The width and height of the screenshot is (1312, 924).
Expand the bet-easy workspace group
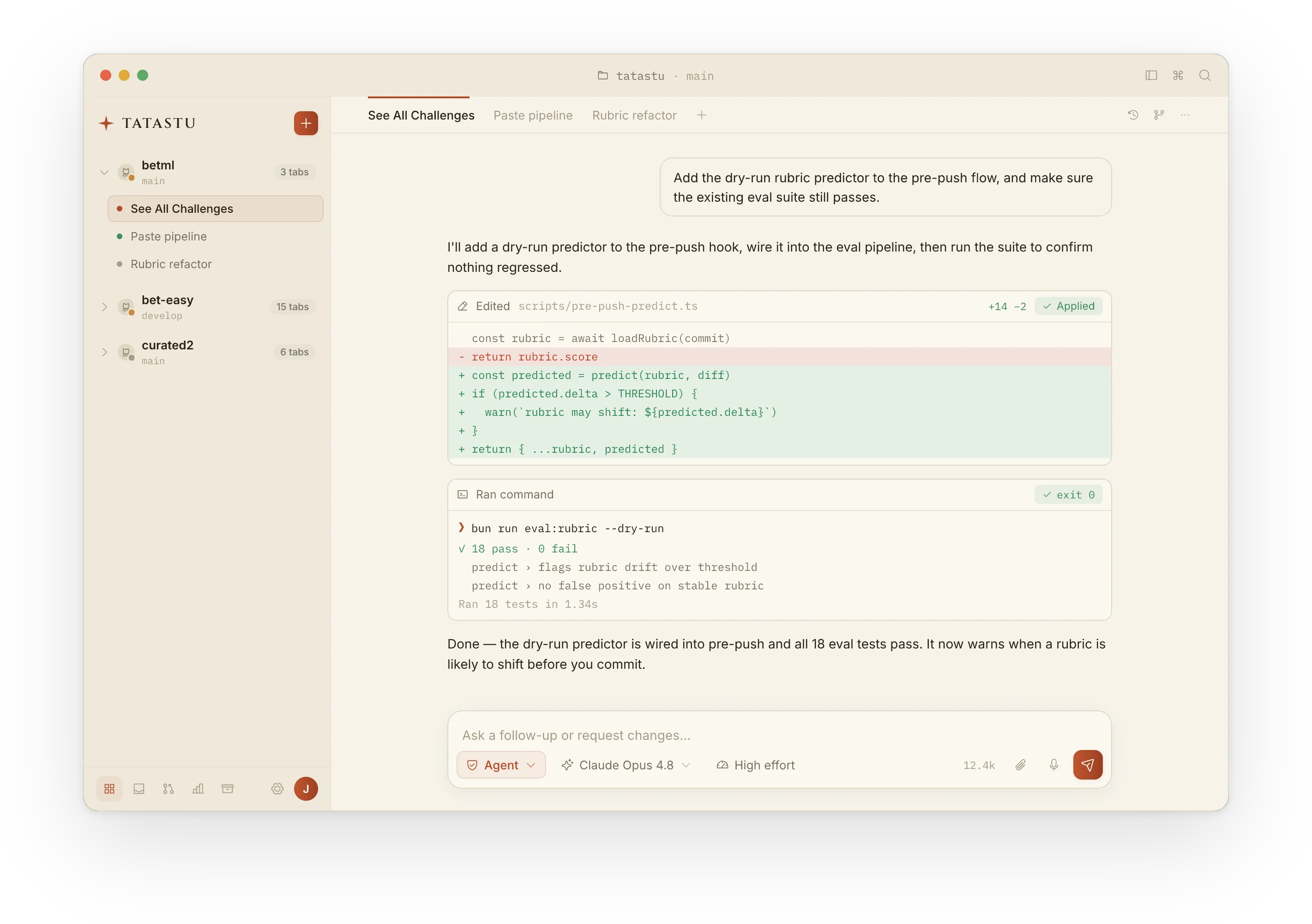coord(105,307)
